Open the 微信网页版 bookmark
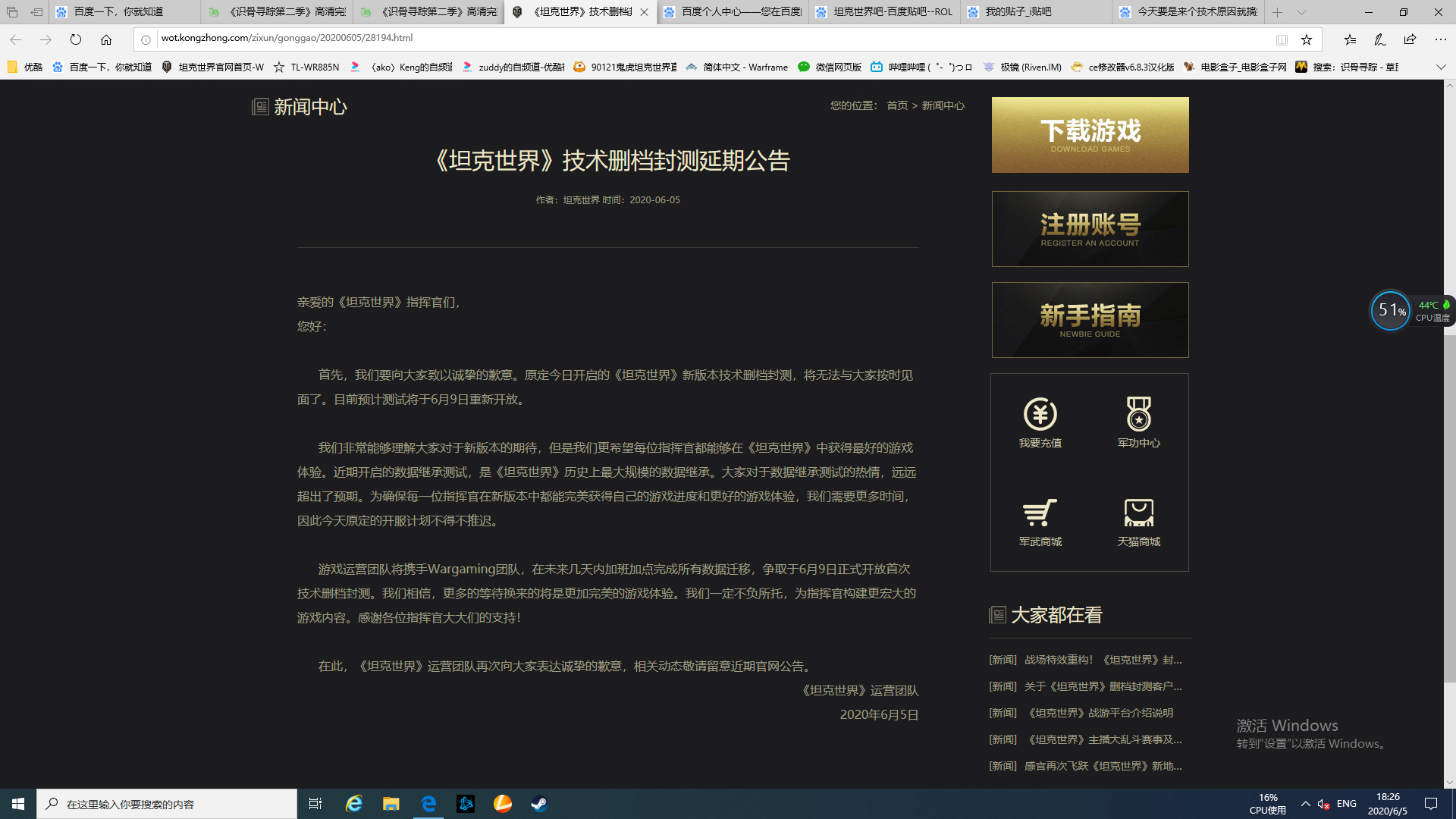The width and height of the screenshot is (1456, 819). 830,67
